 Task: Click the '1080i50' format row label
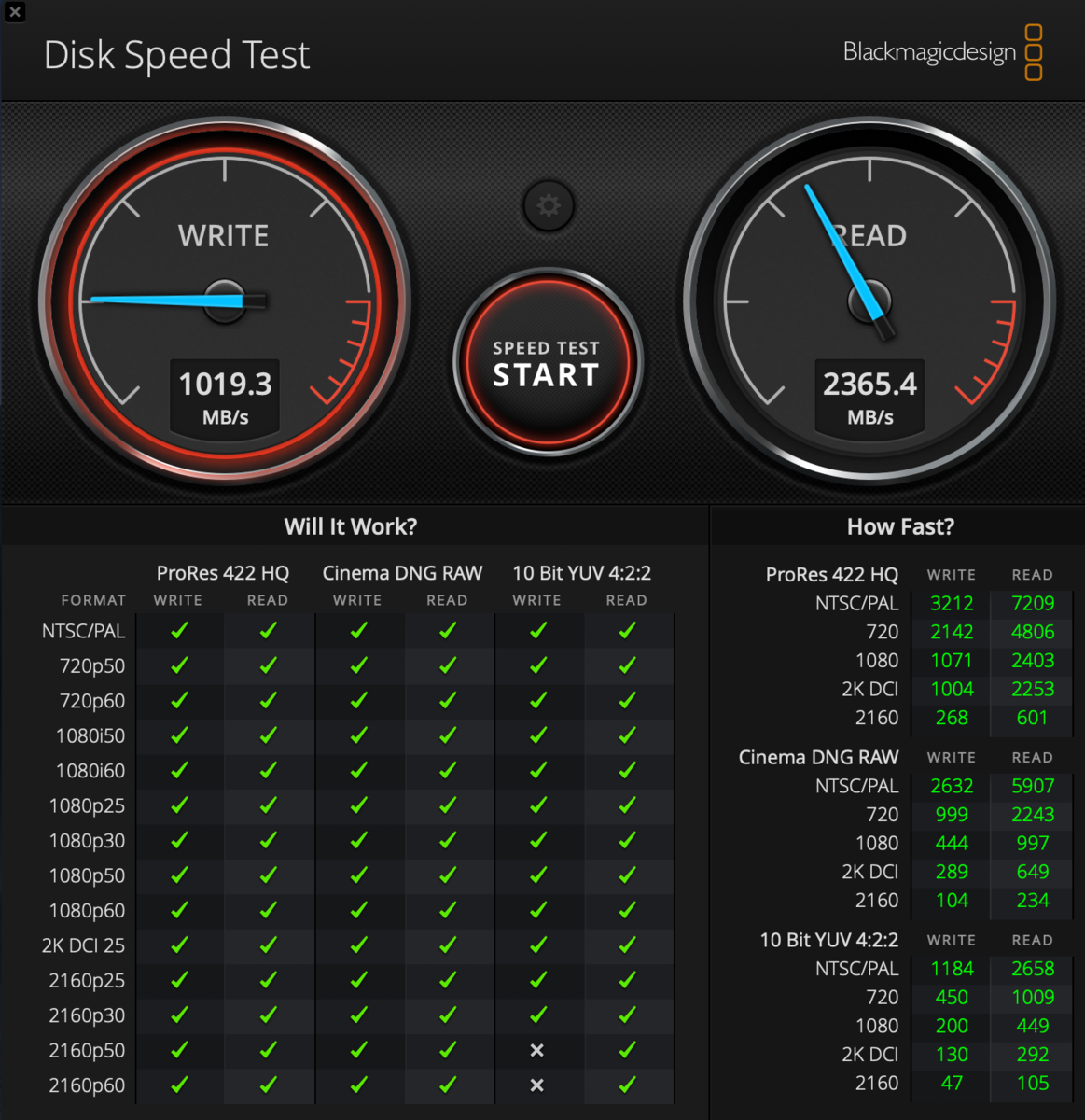click(90, 735)
